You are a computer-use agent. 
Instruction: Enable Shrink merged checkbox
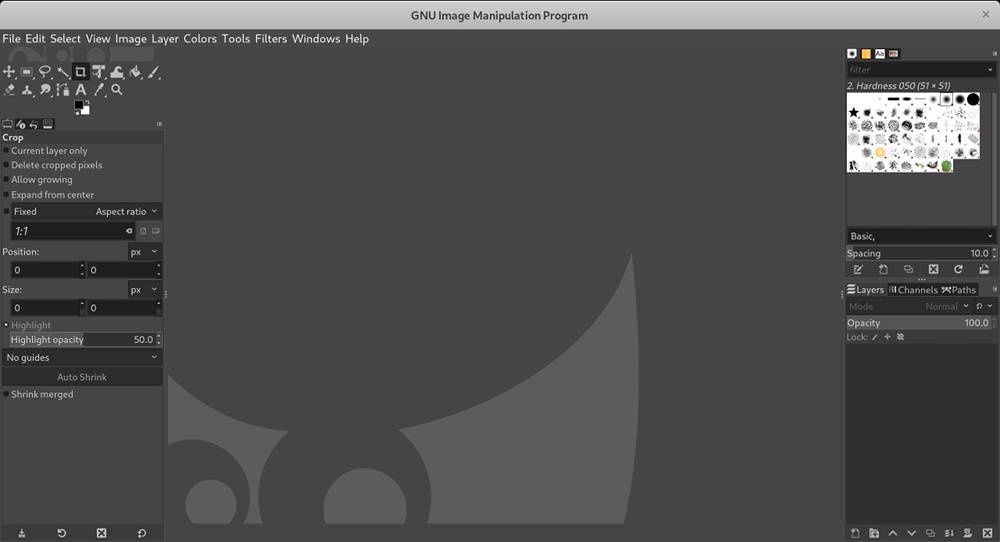pyautogui.click(x=6, y=394)
